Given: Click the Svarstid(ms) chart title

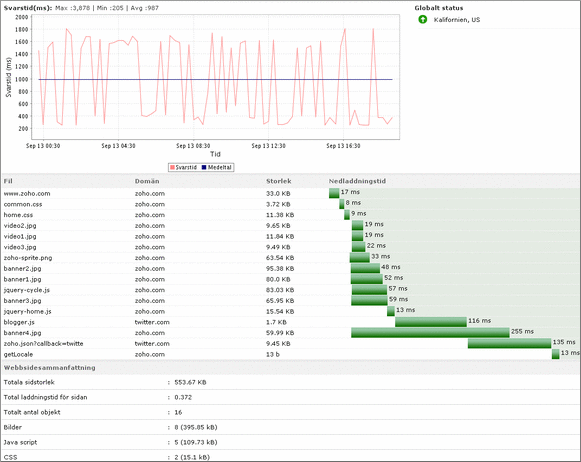Looking at the screenshot, I should coord(28,8).
